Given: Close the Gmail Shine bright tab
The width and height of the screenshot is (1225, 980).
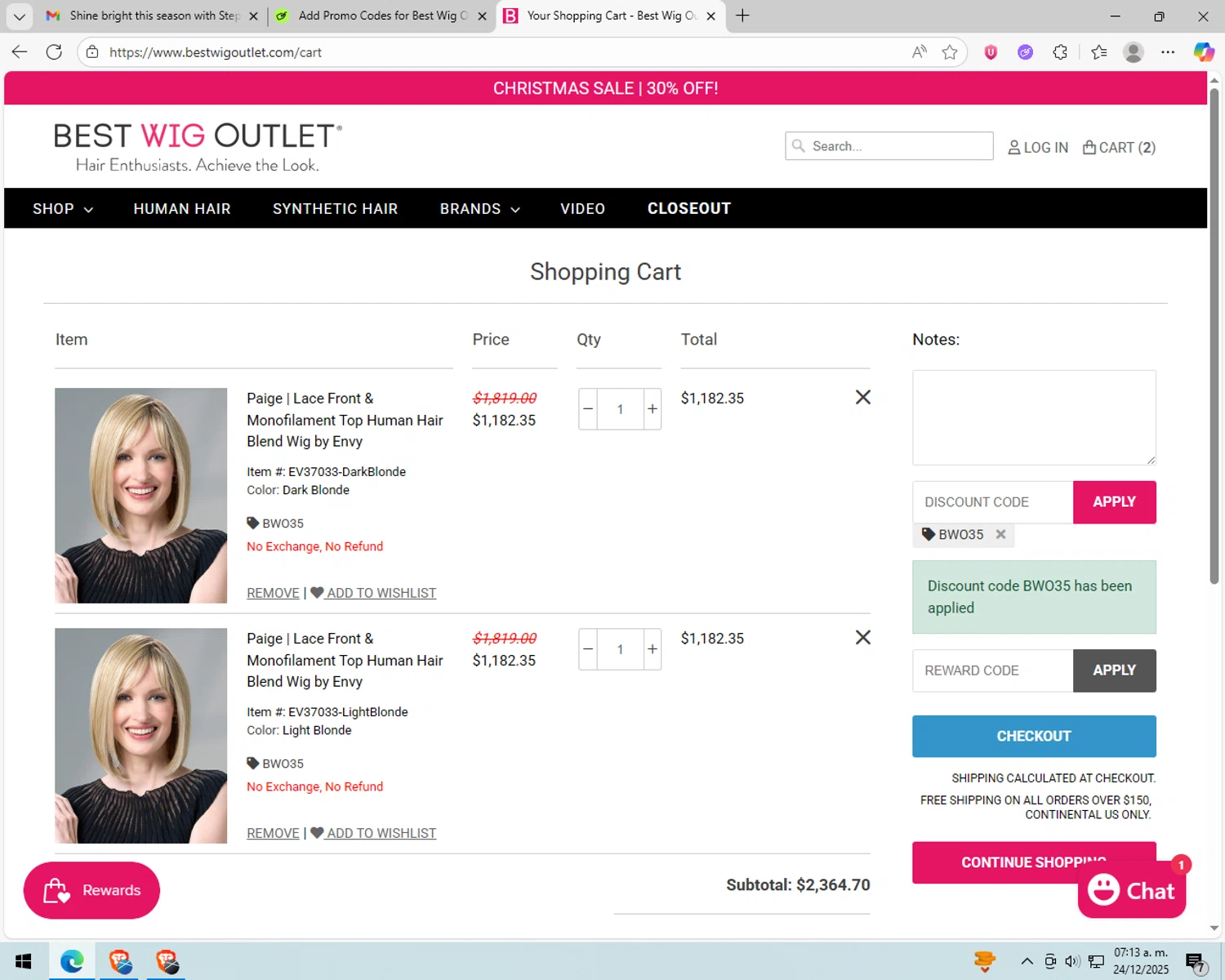Looking at the screenshot, I should coord(253,16).
